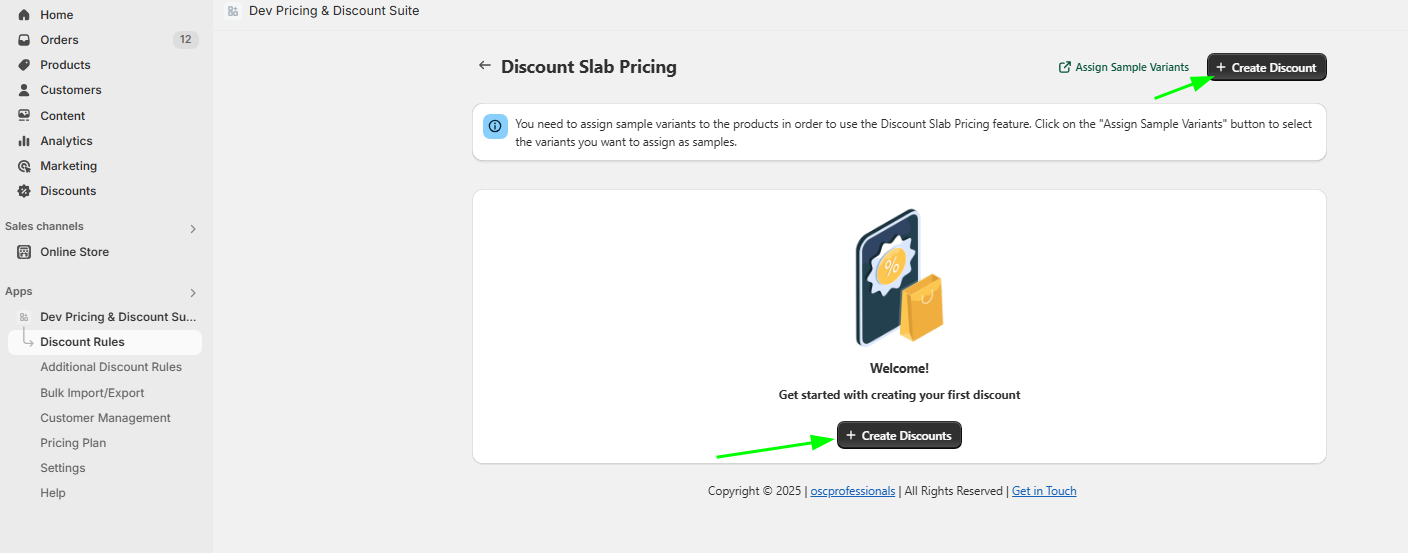Image resolution: width=1408 pixels, height=553 pixels.
Task: Go back using the left arrow
Action: click(485, 66)
